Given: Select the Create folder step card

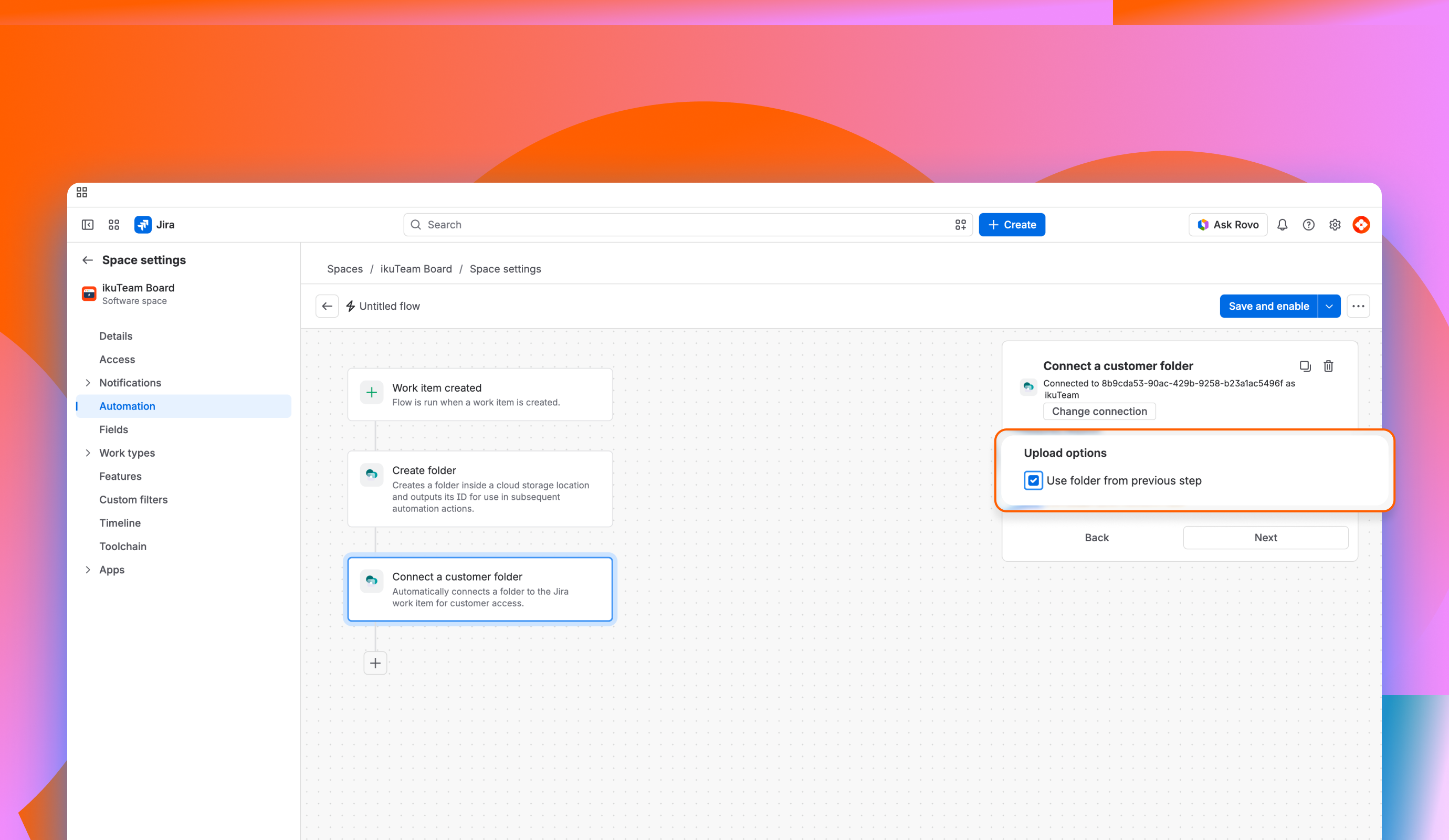Looking at the screenshot, I should click(x=480, y=489).
